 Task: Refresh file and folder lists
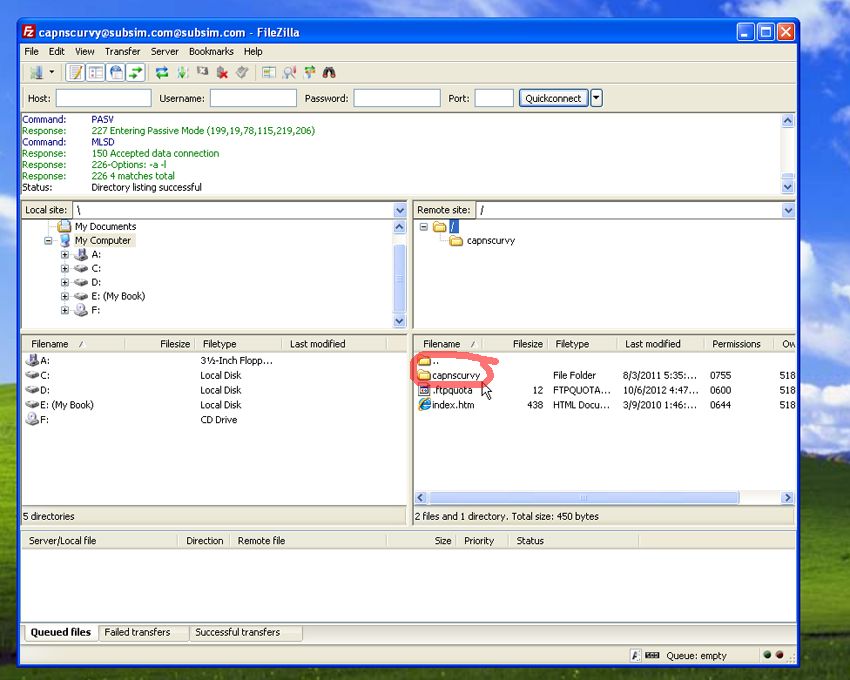(x=162, y=72)
